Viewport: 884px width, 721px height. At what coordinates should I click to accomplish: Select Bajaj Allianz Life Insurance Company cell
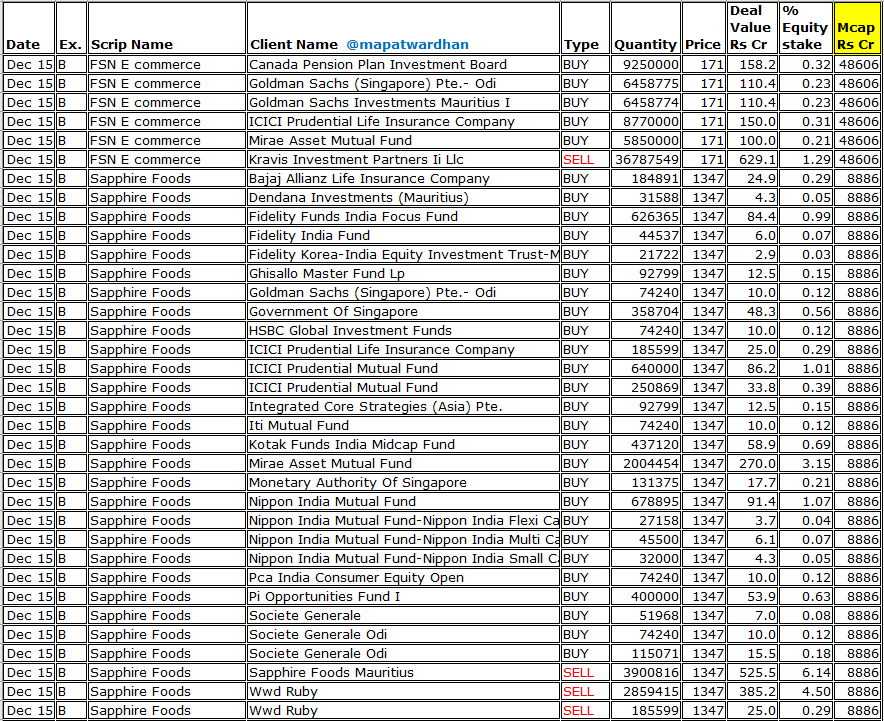point(403,178)
